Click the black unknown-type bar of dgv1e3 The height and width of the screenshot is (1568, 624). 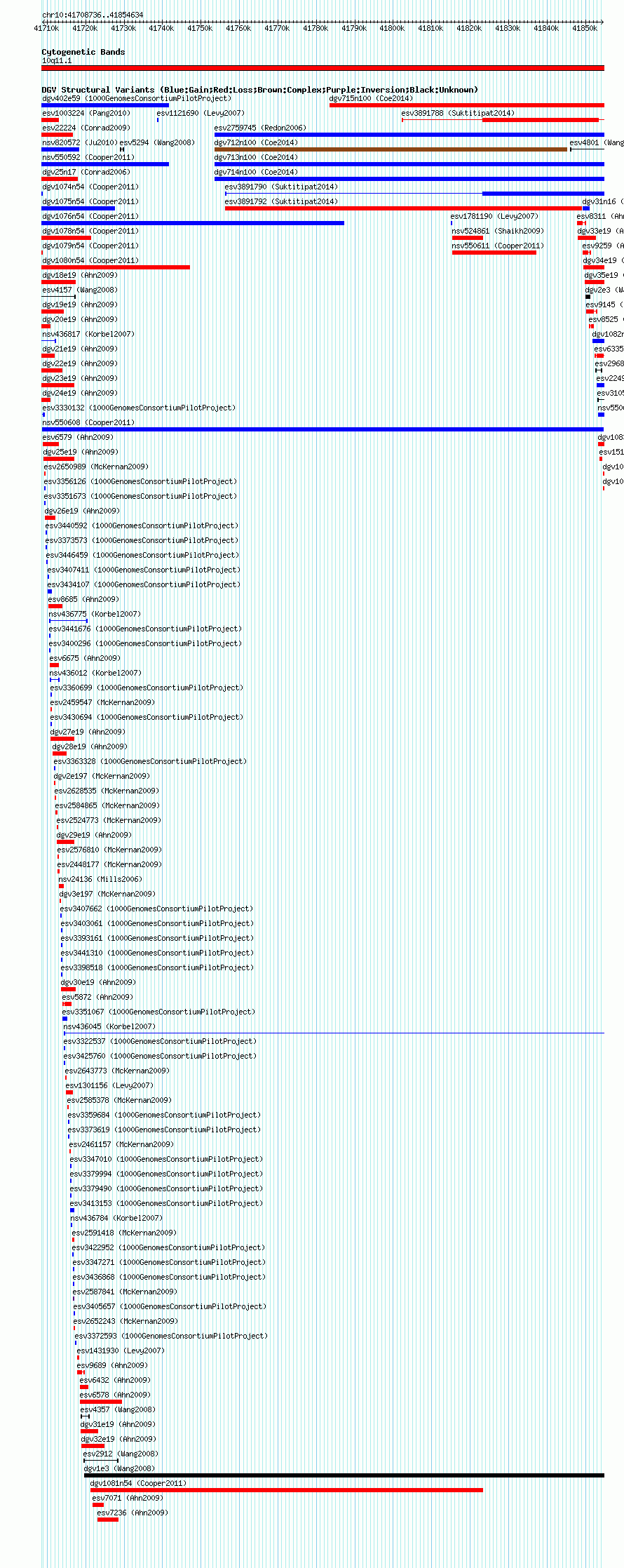tap(344, 1475)
